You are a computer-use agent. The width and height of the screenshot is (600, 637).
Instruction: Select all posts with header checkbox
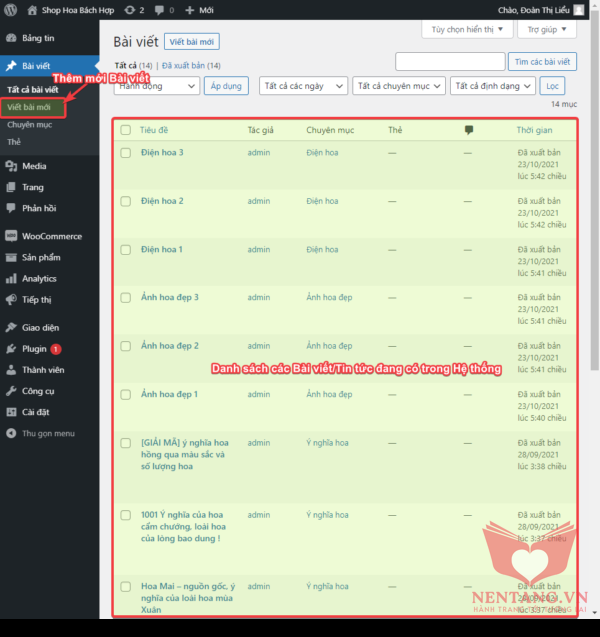click(x=126, y=130)
